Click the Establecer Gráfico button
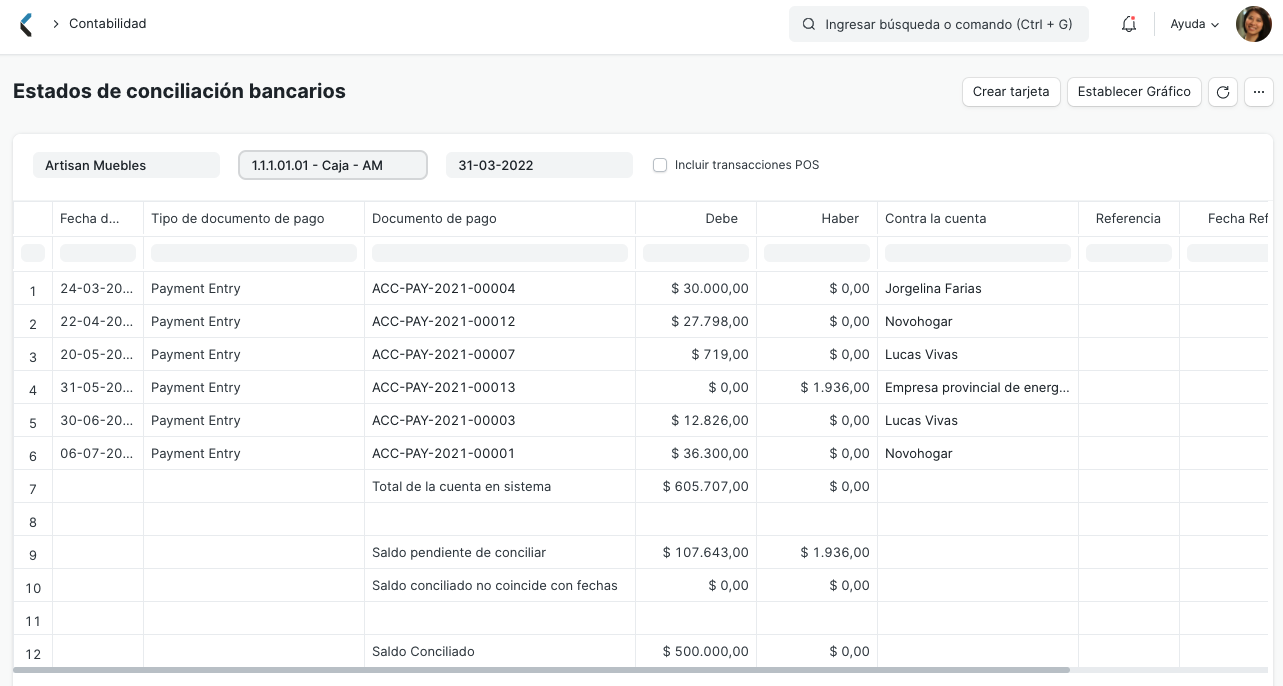1283x686 pixels. point(1134,92)
